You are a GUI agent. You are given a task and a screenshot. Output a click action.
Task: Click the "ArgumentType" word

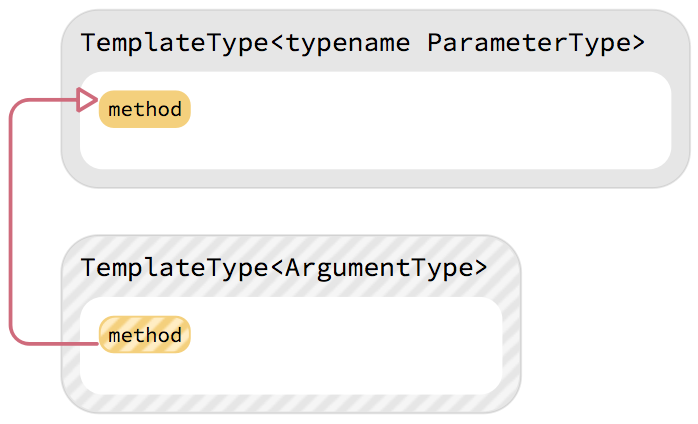point(379,269)
